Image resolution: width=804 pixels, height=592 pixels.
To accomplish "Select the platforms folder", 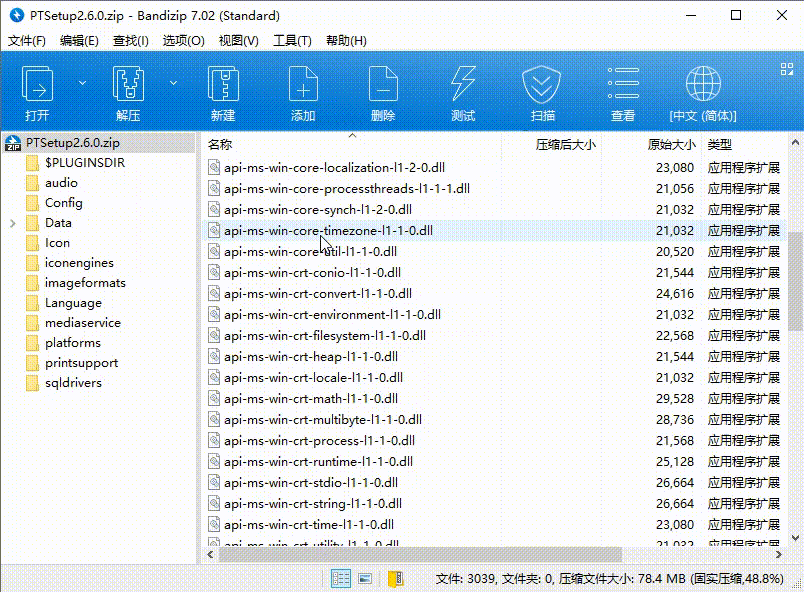I will tap(73, 342).
